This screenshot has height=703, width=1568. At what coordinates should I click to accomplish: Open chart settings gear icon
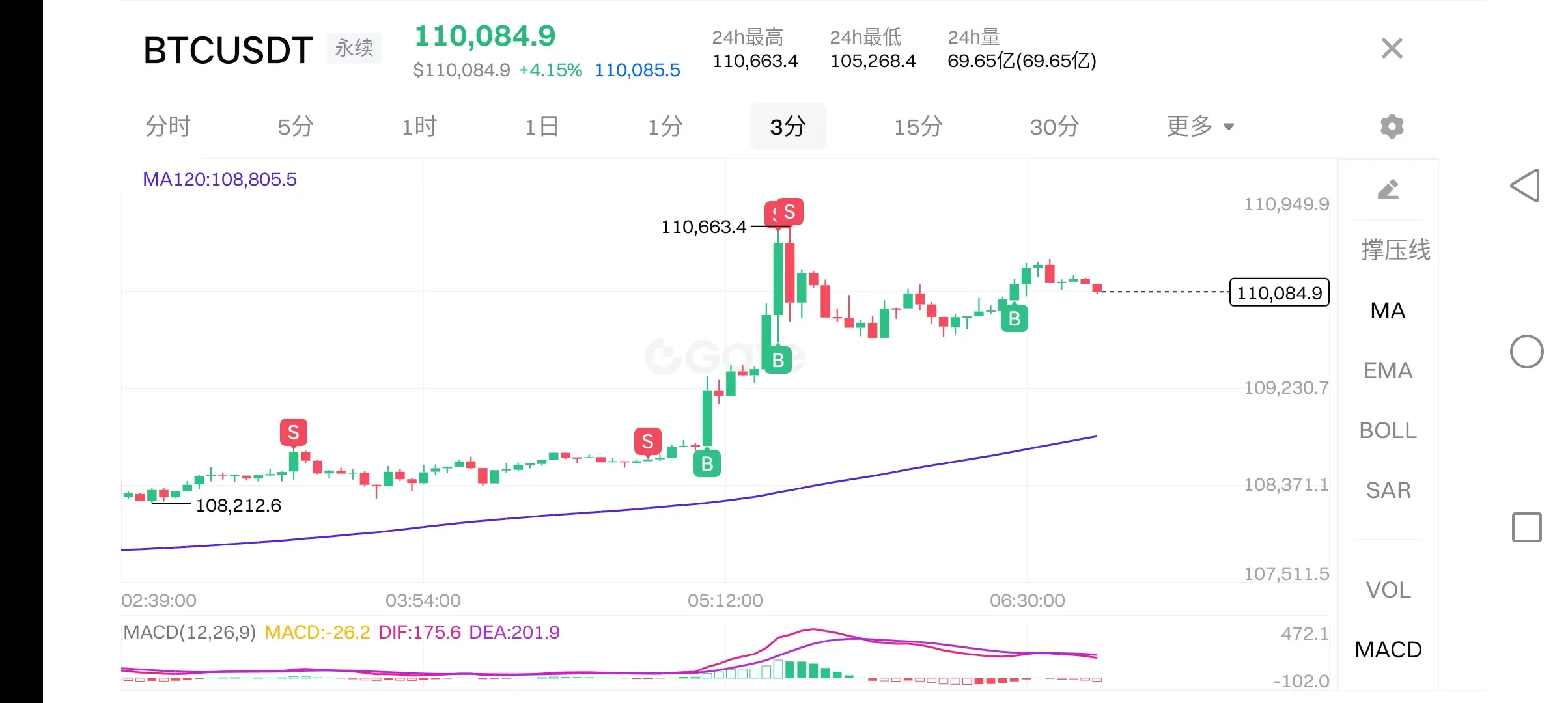click(x=1392, y=126)
